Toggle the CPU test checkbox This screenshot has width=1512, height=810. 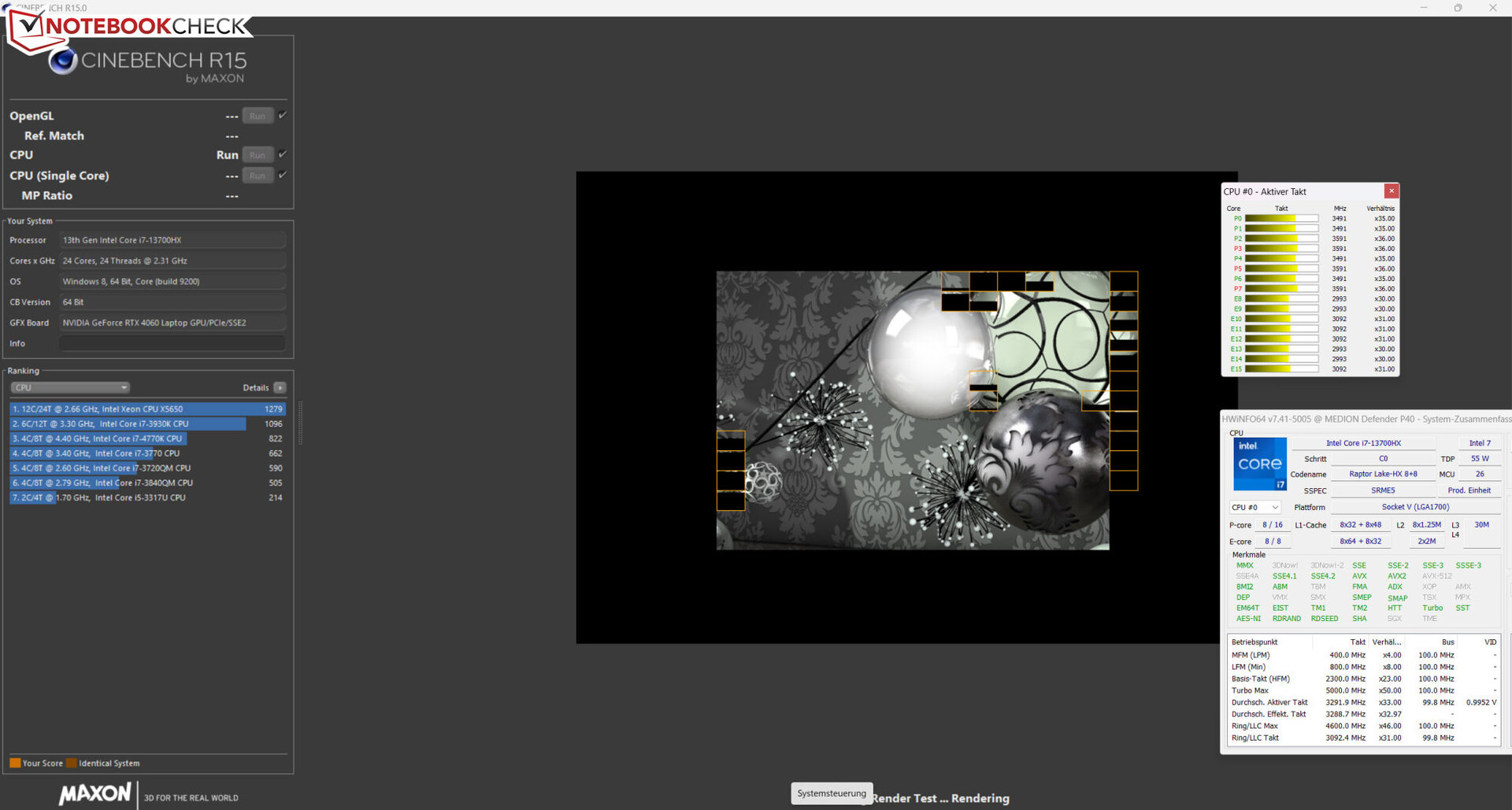pyautogui.click(x=283, y=154)
